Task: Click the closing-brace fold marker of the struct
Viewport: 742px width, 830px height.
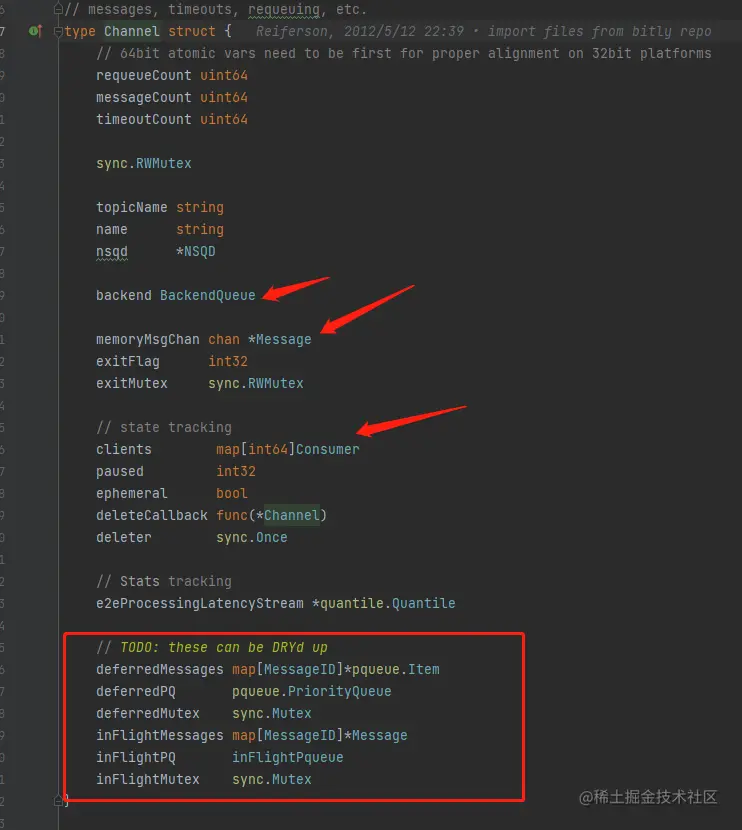Action: (x=58, y=801)
